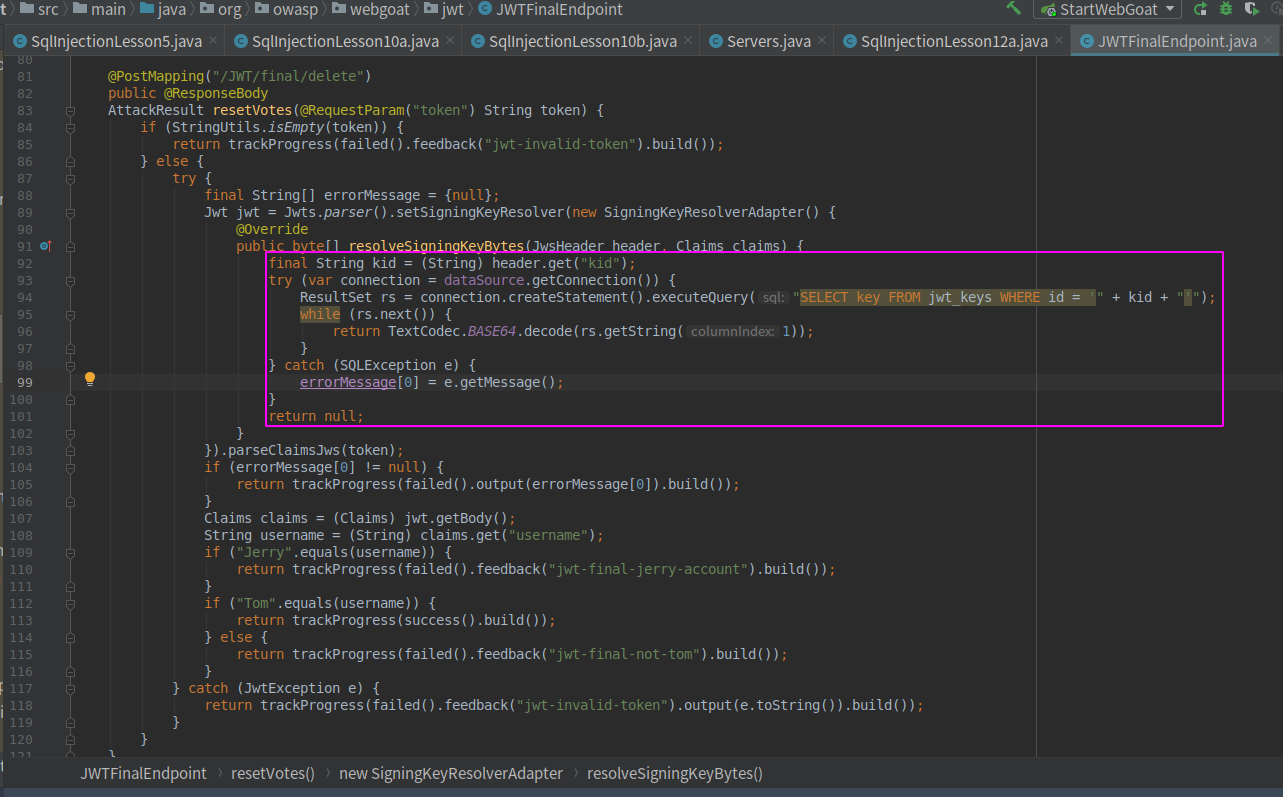The height and width of the screenshot is (797, 1283).
Task: Close the Servers.java tab
Action: [823, 41]
